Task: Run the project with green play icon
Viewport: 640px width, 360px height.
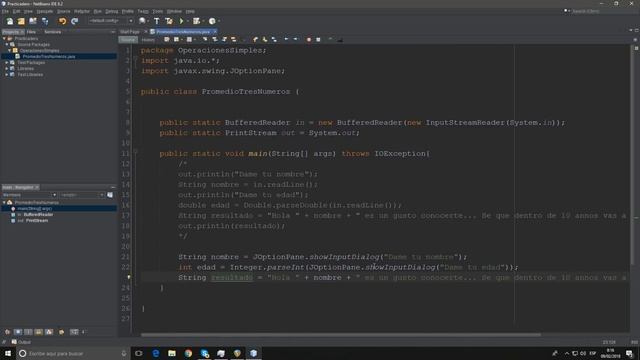Action: coord(182,21)
